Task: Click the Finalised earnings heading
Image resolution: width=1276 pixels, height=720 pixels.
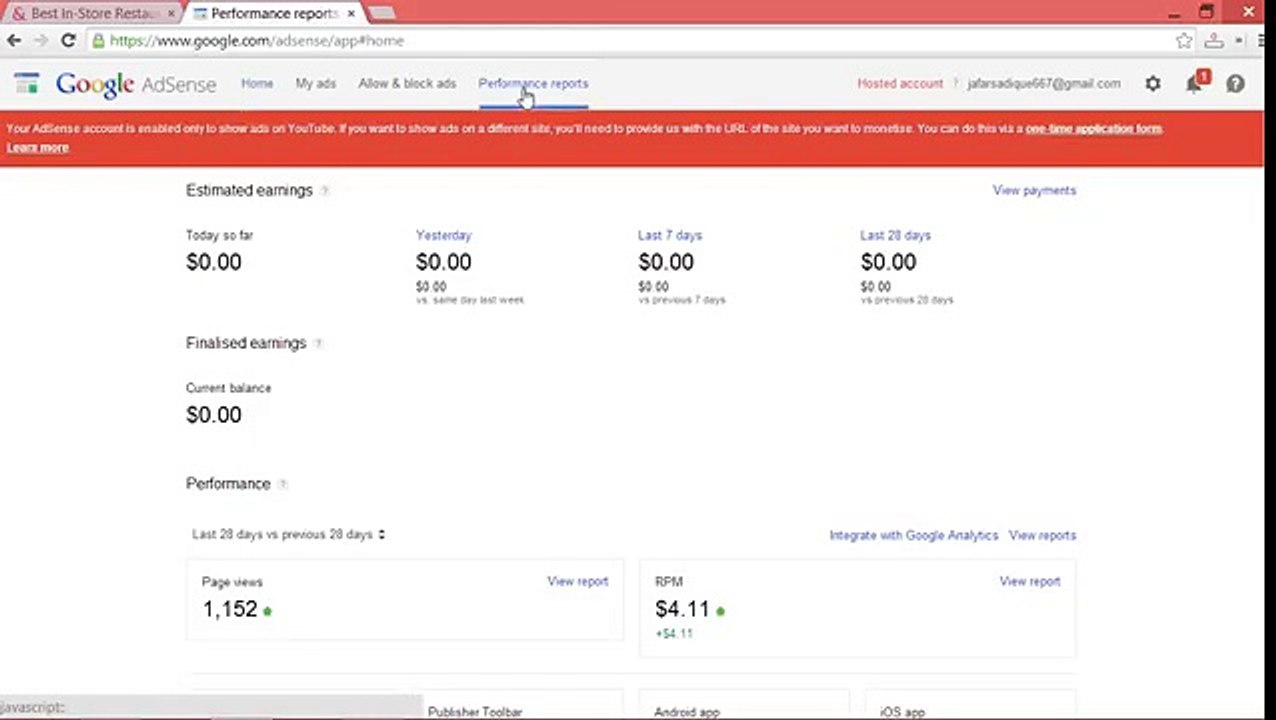Action: tap(246, 343)
